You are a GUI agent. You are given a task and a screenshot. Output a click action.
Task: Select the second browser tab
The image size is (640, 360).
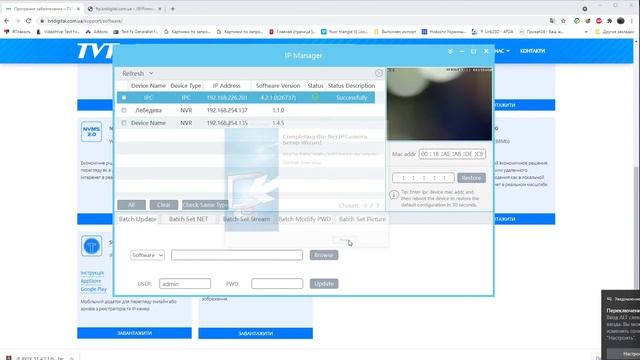coord(124,9)
